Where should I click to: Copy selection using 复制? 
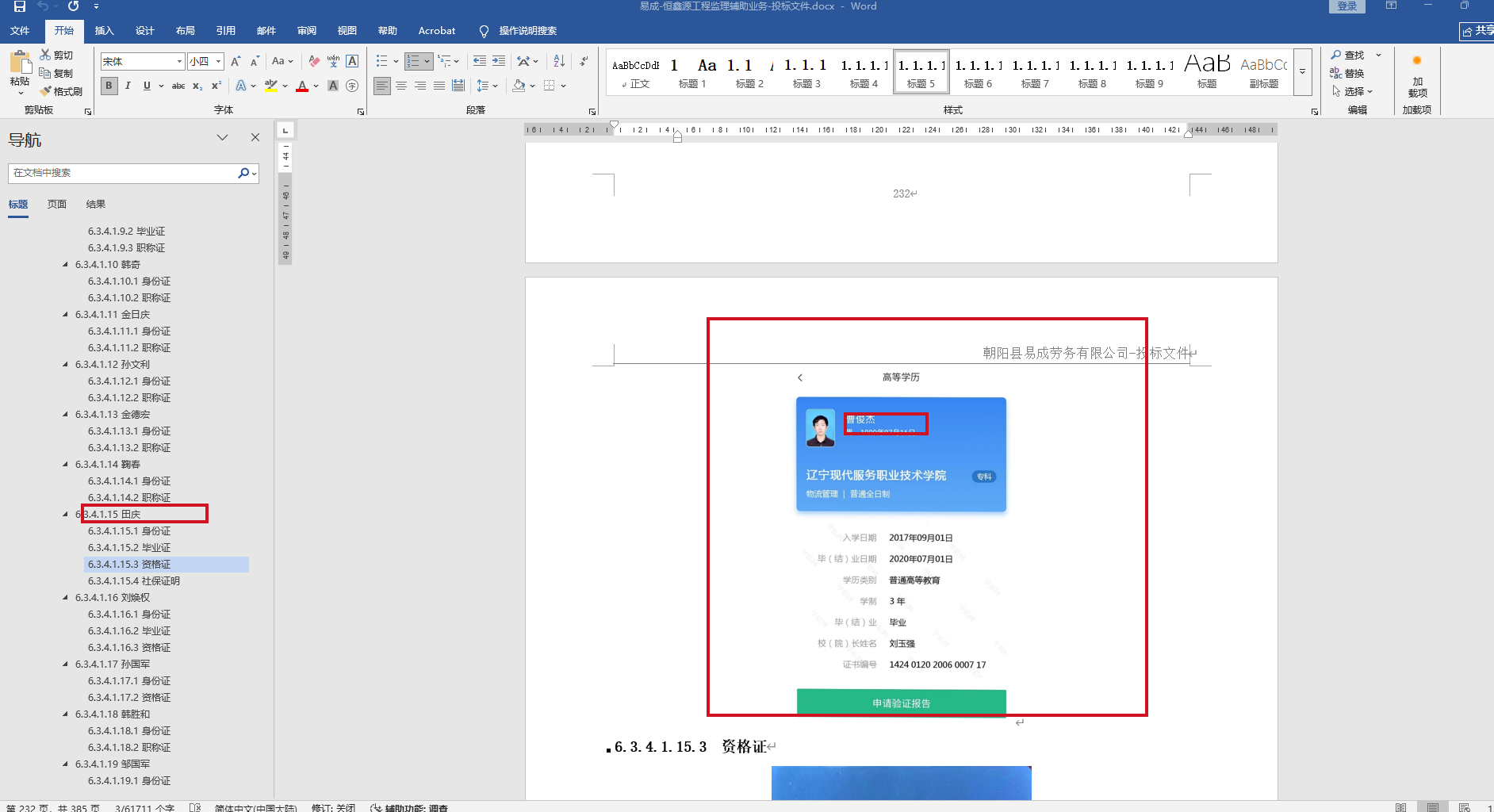click(x=56, y=73)
